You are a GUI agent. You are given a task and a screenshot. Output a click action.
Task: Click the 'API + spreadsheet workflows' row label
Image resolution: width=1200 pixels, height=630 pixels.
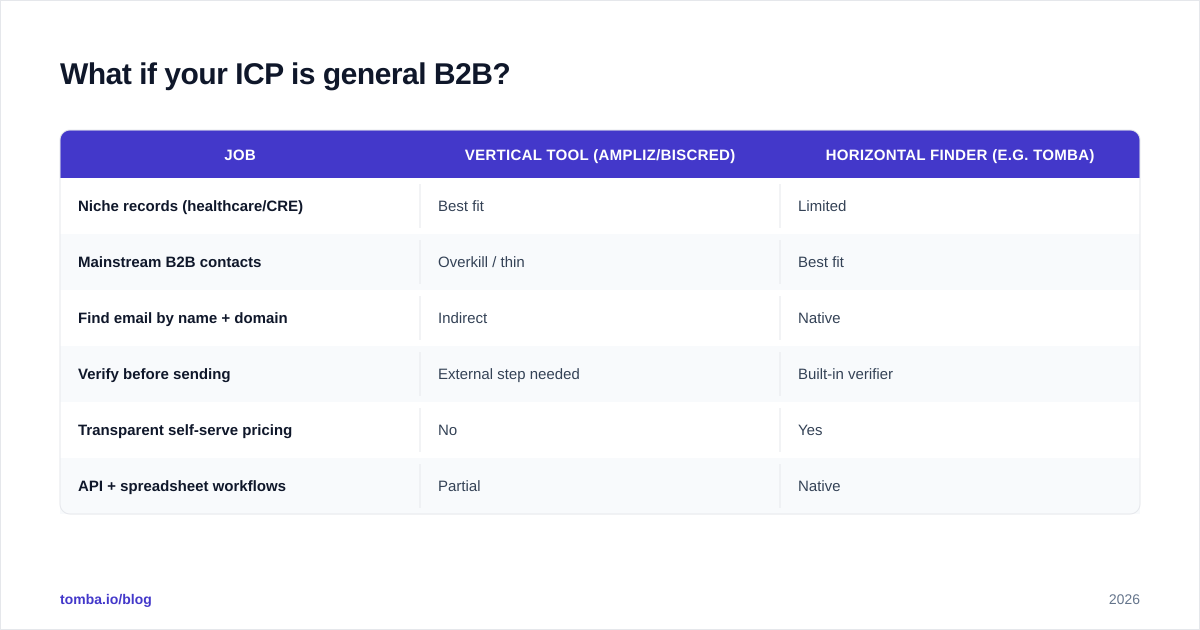(182, 486)
